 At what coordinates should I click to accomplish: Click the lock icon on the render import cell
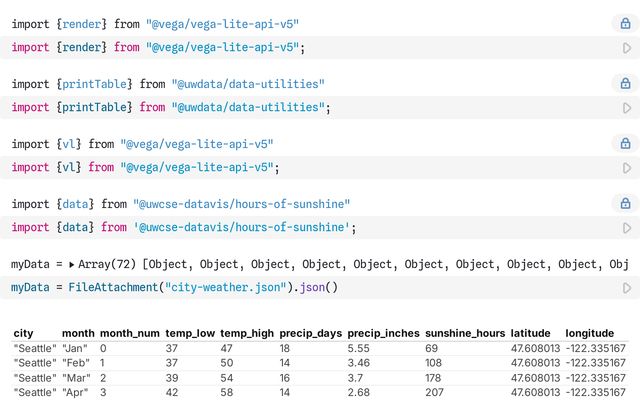[x=625, y=23]
